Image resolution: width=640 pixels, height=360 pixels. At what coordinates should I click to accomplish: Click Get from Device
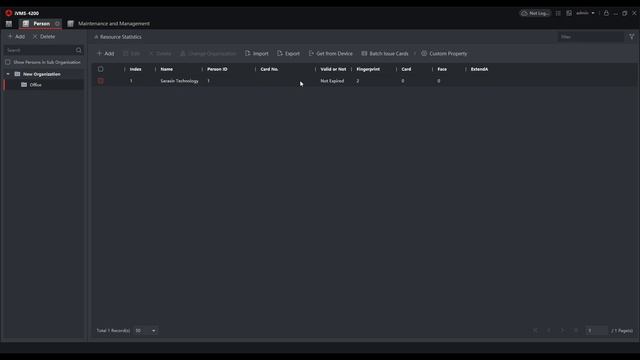point(331,53)
